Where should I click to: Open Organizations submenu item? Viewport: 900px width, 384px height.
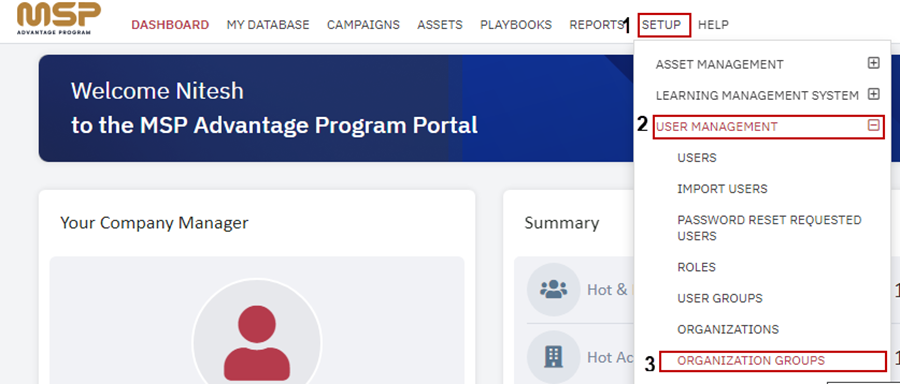coord(728,329)
